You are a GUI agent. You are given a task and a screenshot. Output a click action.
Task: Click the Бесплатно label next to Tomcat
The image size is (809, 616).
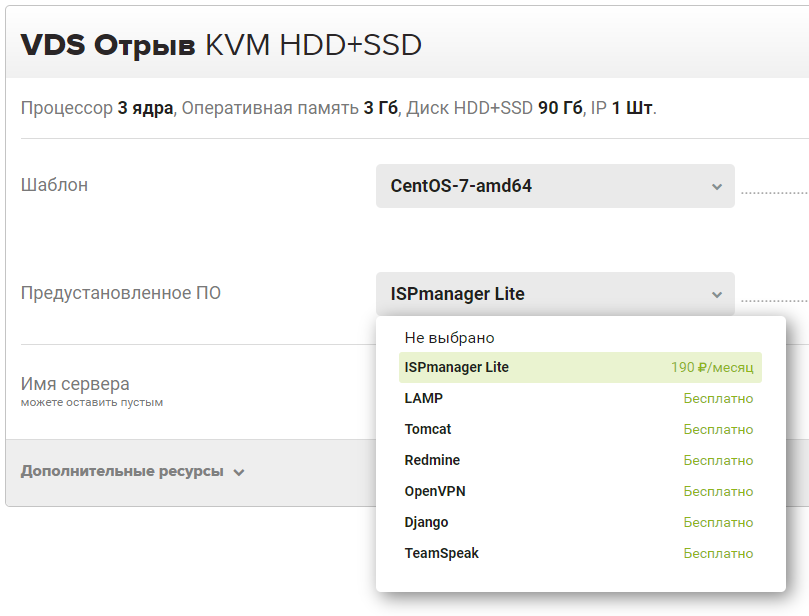click(718, 429)
